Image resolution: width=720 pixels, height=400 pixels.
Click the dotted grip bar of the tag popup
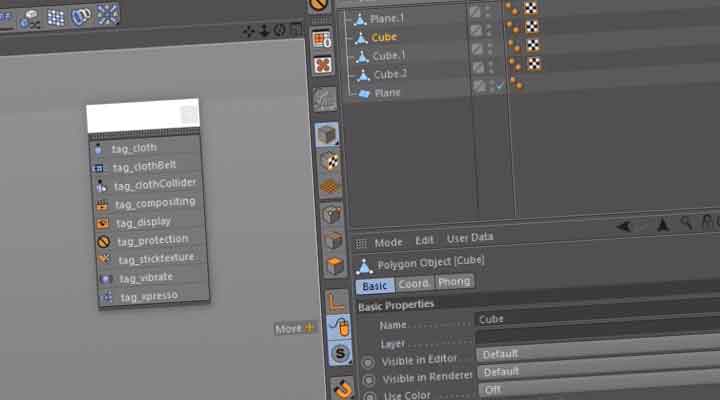pos(144,135)
